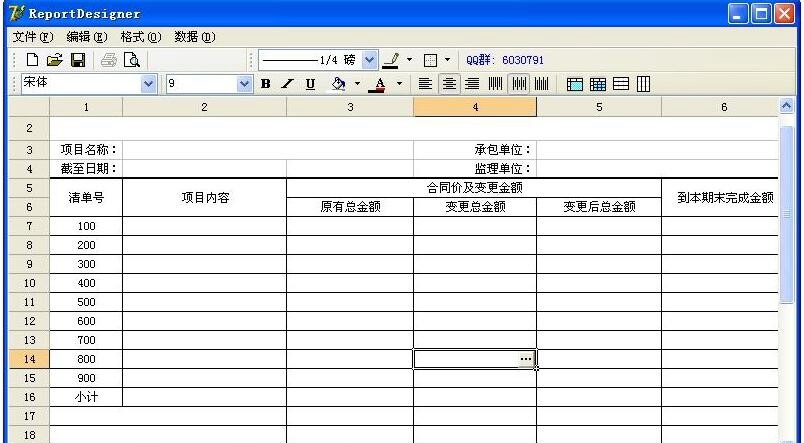Select the cell containing 900
The height and width of the screenshot is (443, 804).
pyautogui.click(x=86, y=378)
